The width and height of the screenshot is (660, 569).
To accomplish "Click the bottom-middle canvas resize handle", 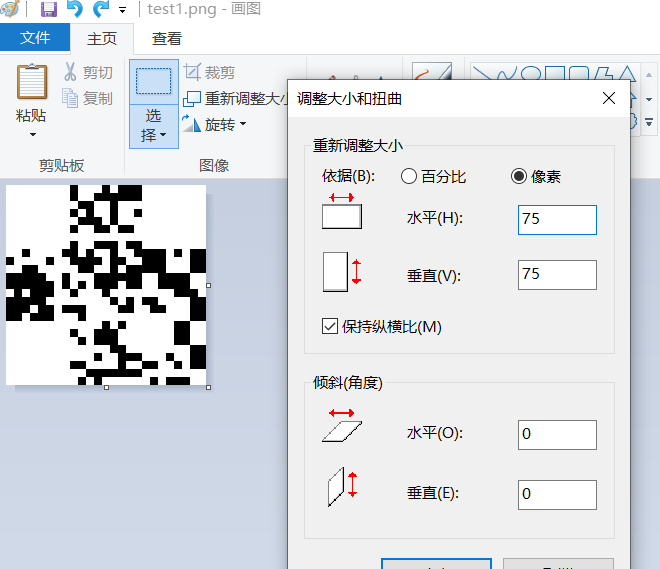I will (x=106, y=388).
